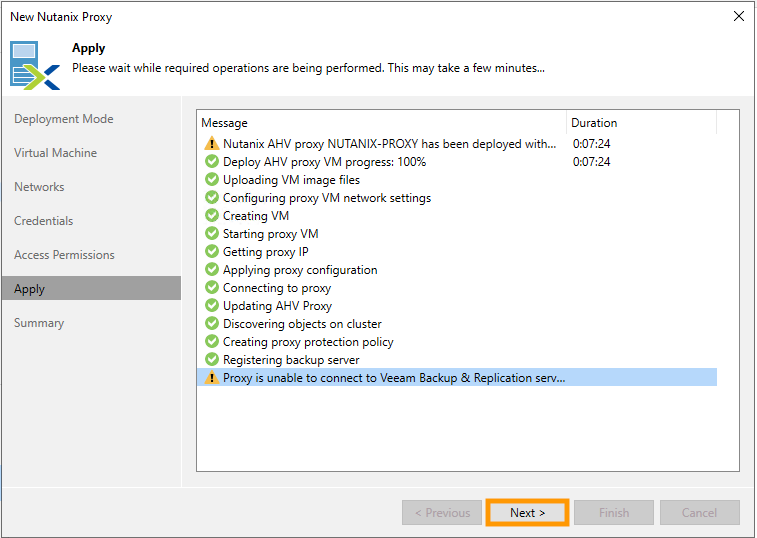Click the Duration column header
Image resolution: width=757 pixels, height=538 pixels.
pos(641,123)
